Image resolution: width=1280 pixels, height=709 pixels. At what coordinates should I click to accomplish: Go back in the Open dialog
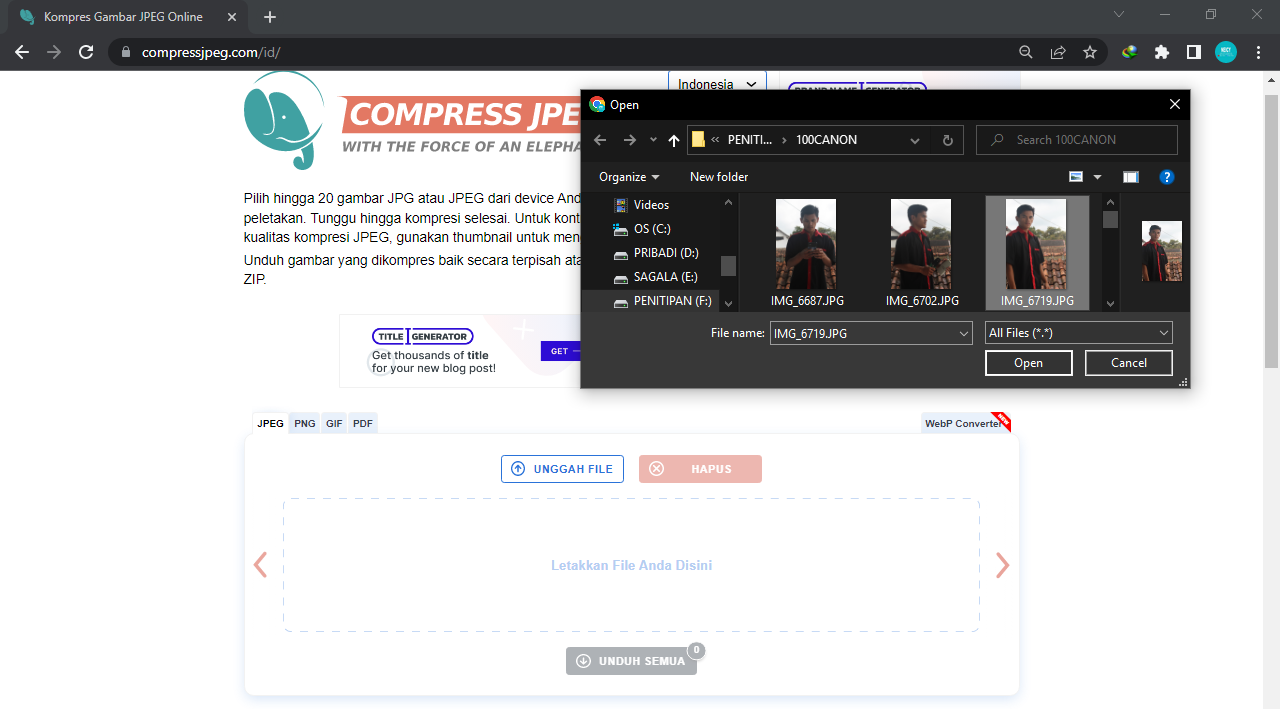pyautogui.click(x=600, y=140)
